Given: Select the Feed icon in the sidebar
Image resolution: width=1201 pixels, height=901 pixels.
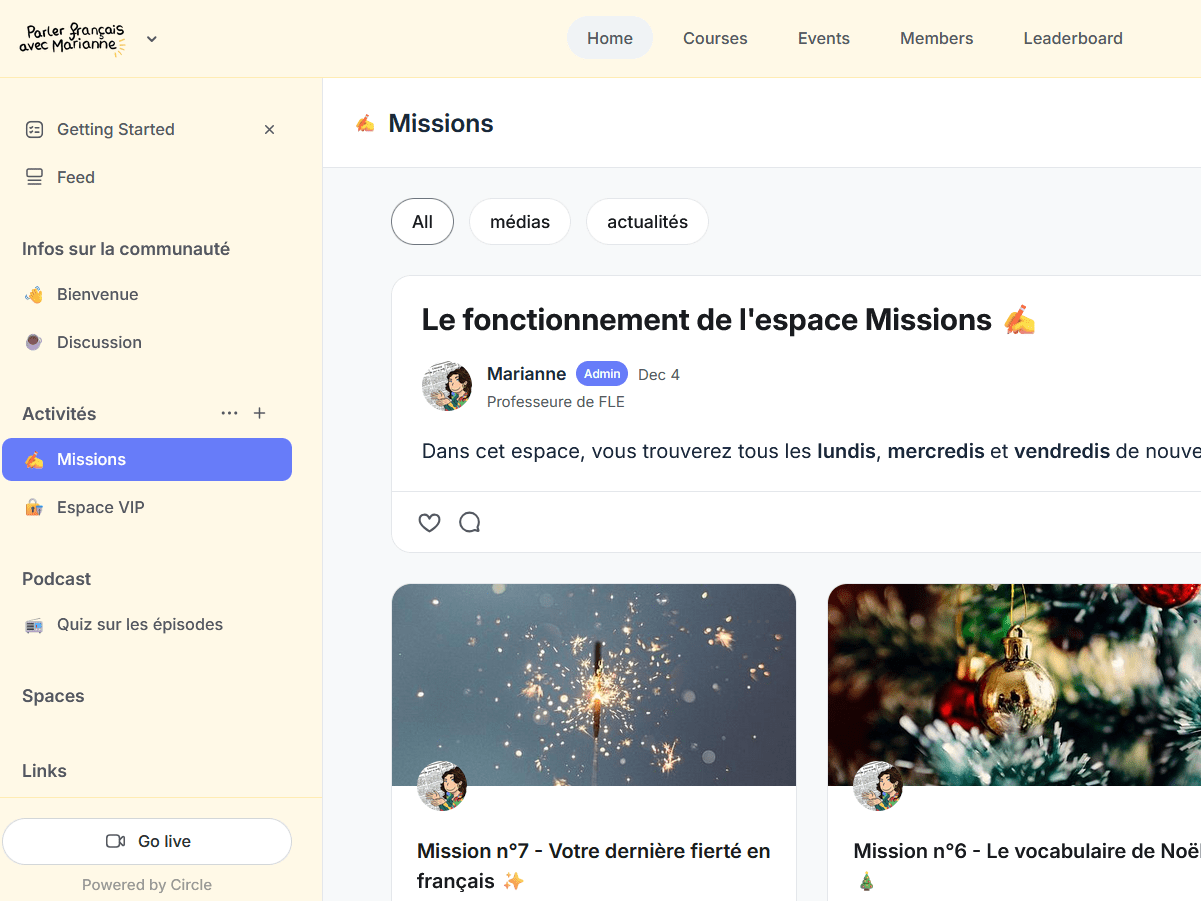Looking at the screenshot, I should [x=35, y=177].
